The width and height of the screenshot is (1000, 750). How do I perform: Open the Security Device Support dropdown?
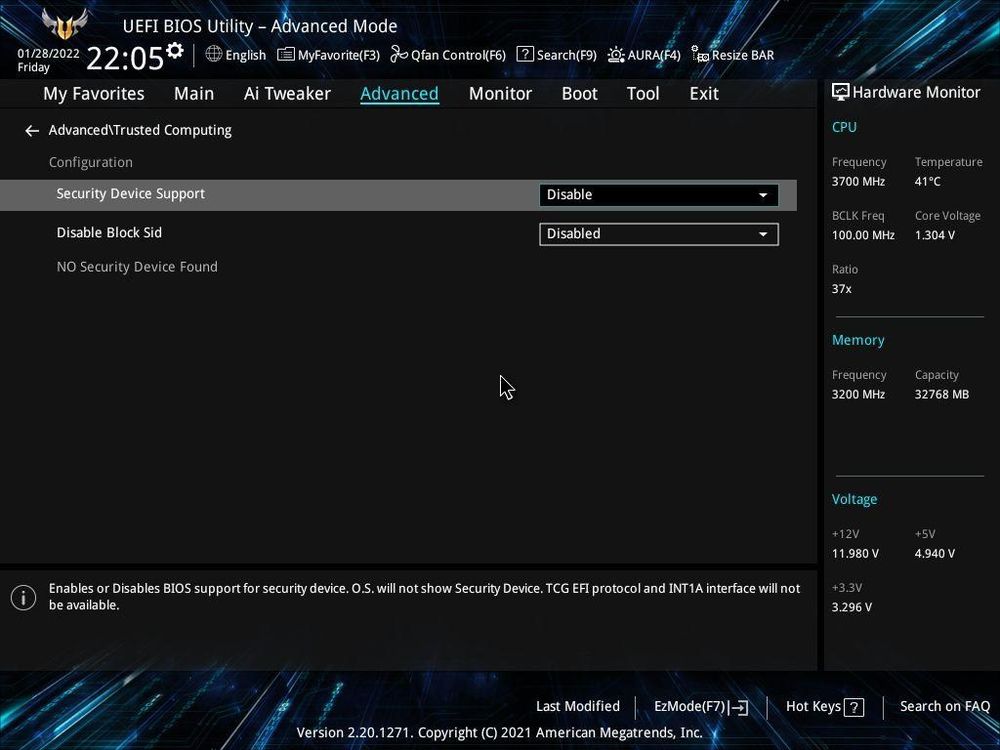658,195
